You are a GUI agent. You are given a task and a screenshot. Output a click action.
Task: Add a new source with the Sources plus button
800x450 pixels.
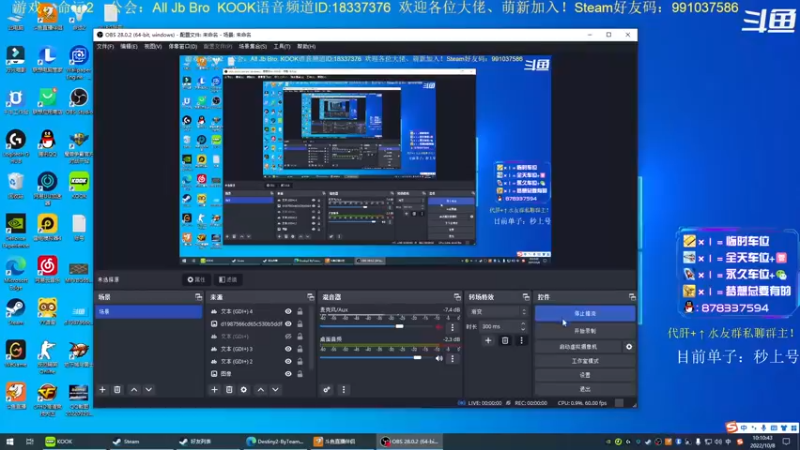point(214,390)
